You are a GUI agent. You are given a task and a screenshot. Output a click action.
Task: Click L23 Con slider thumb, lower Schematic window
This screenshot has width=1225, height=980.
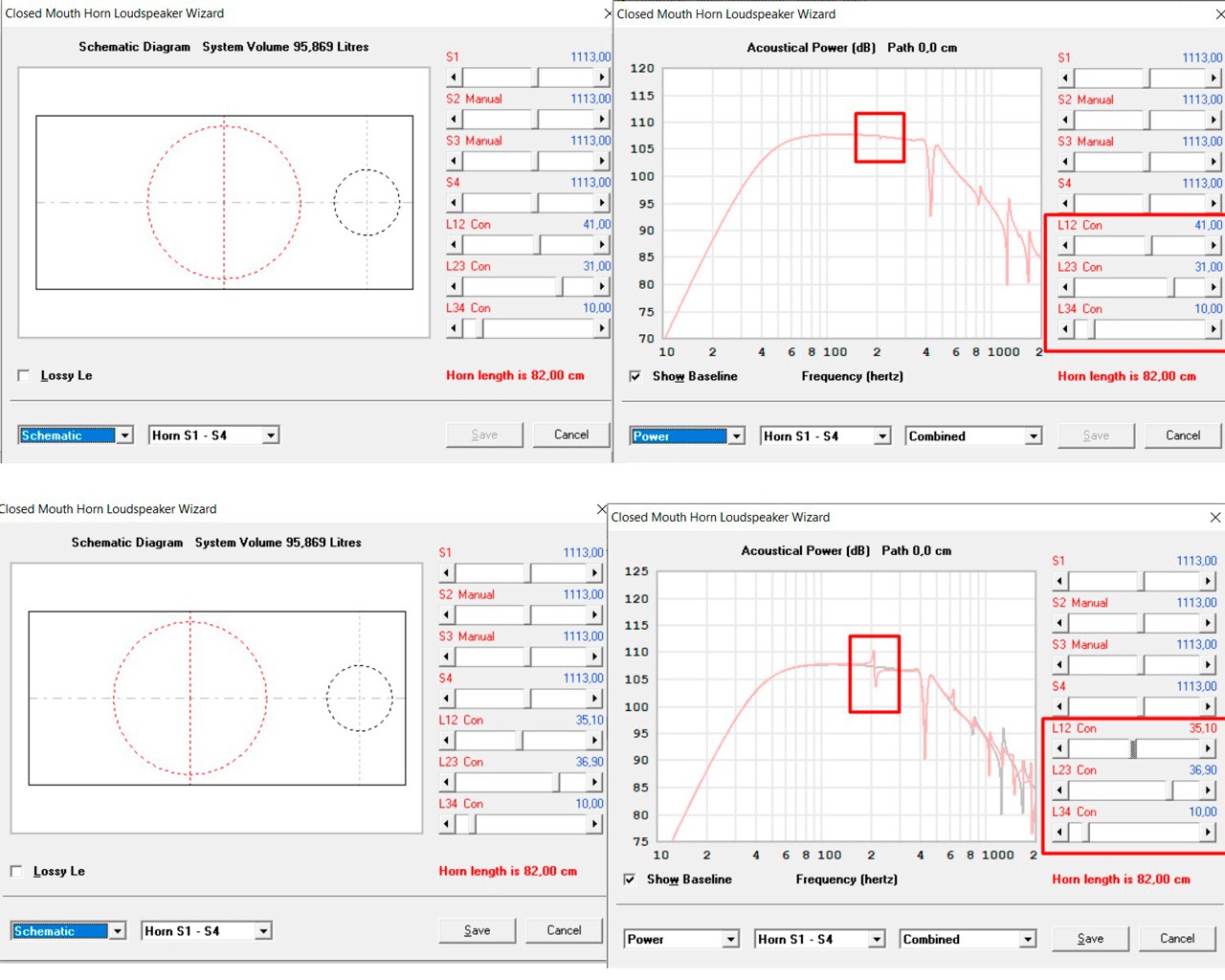555,782
